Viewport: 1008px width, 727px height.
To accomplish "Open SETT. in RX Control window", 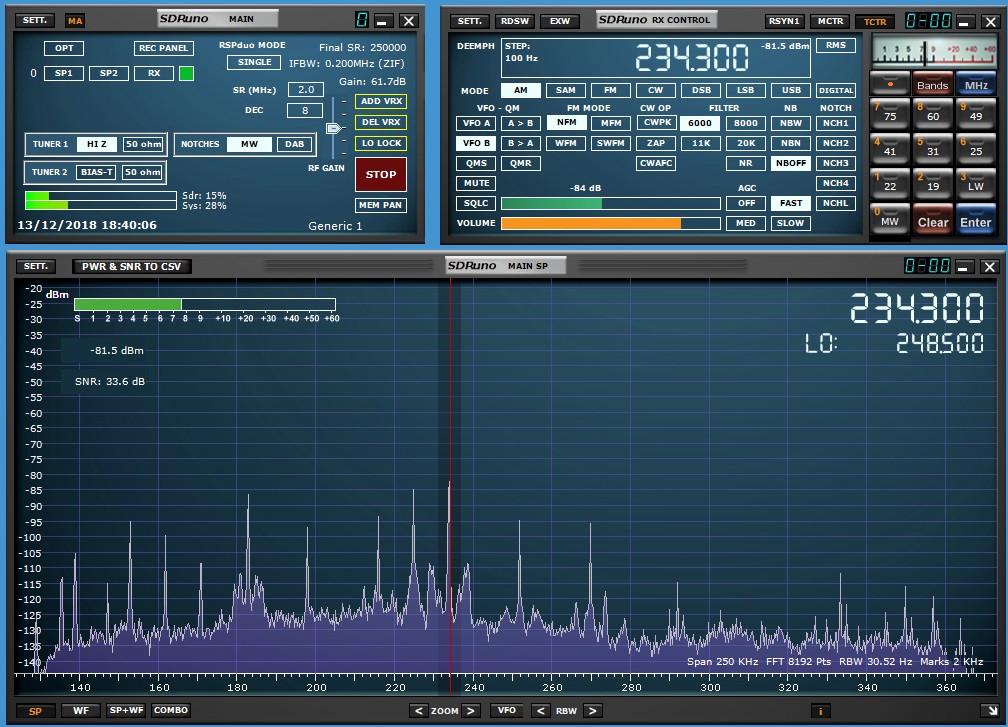I will pyautogui.click(x=469, y=21).
